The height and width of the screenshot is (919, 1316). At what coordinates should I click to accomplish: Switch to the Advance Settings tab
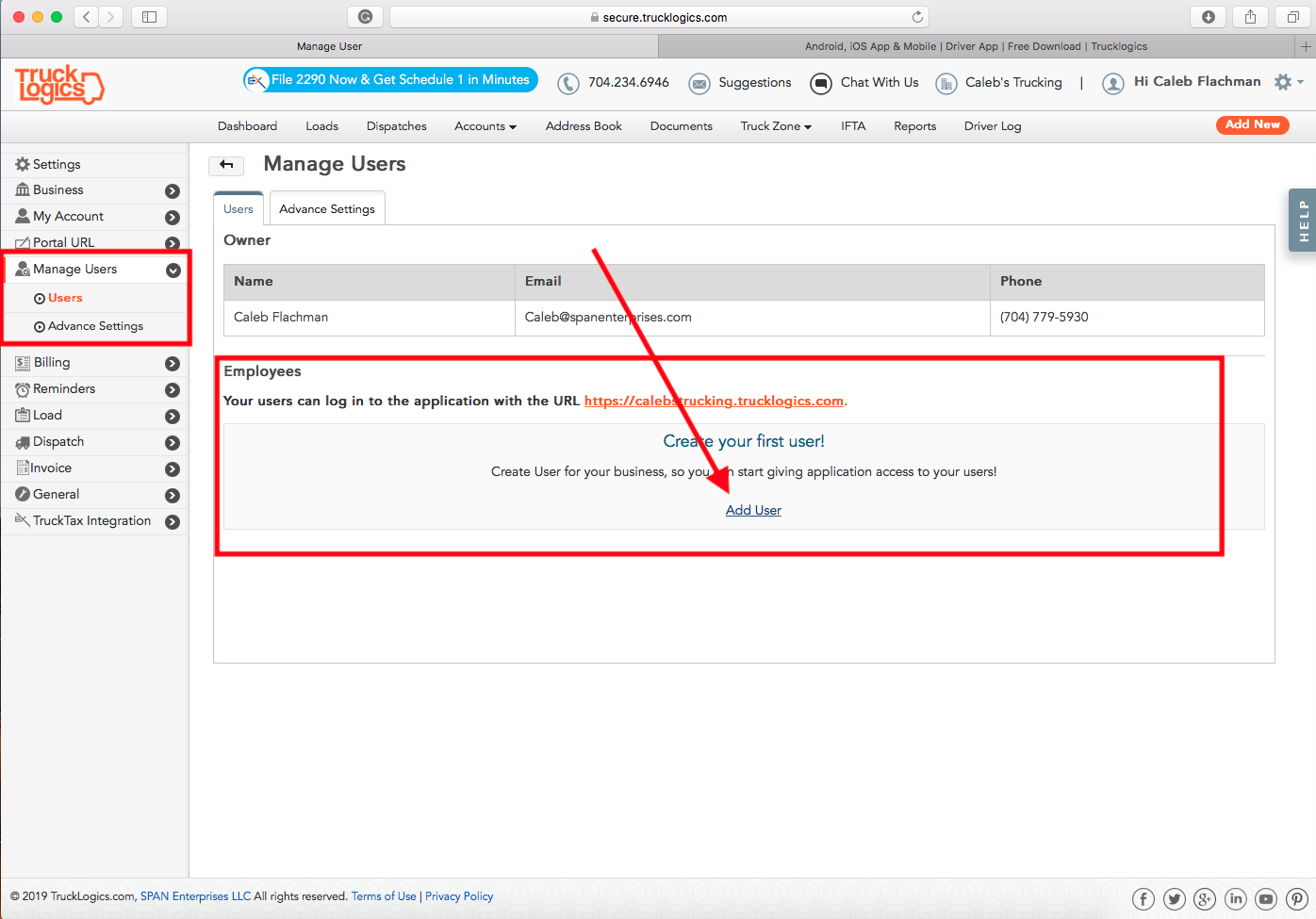(327, 208)
